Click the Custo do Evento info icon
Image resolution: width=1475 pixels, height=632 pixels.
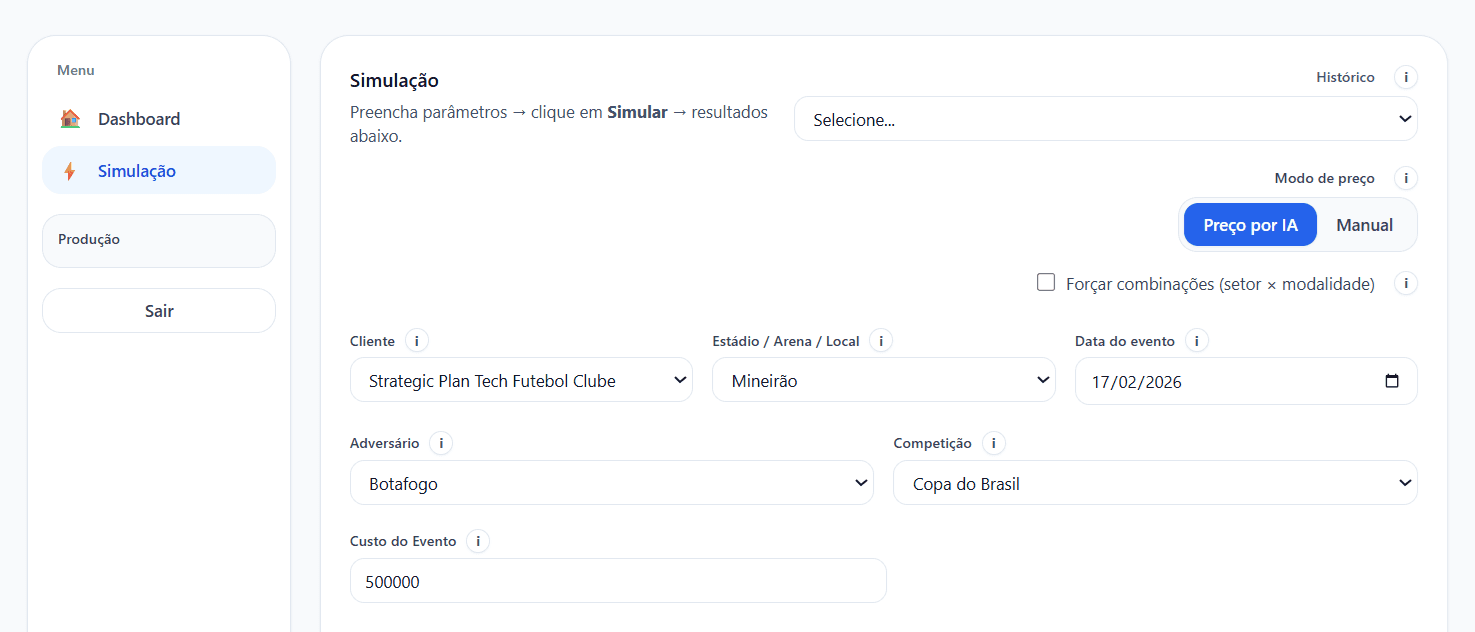pos(477,541)
